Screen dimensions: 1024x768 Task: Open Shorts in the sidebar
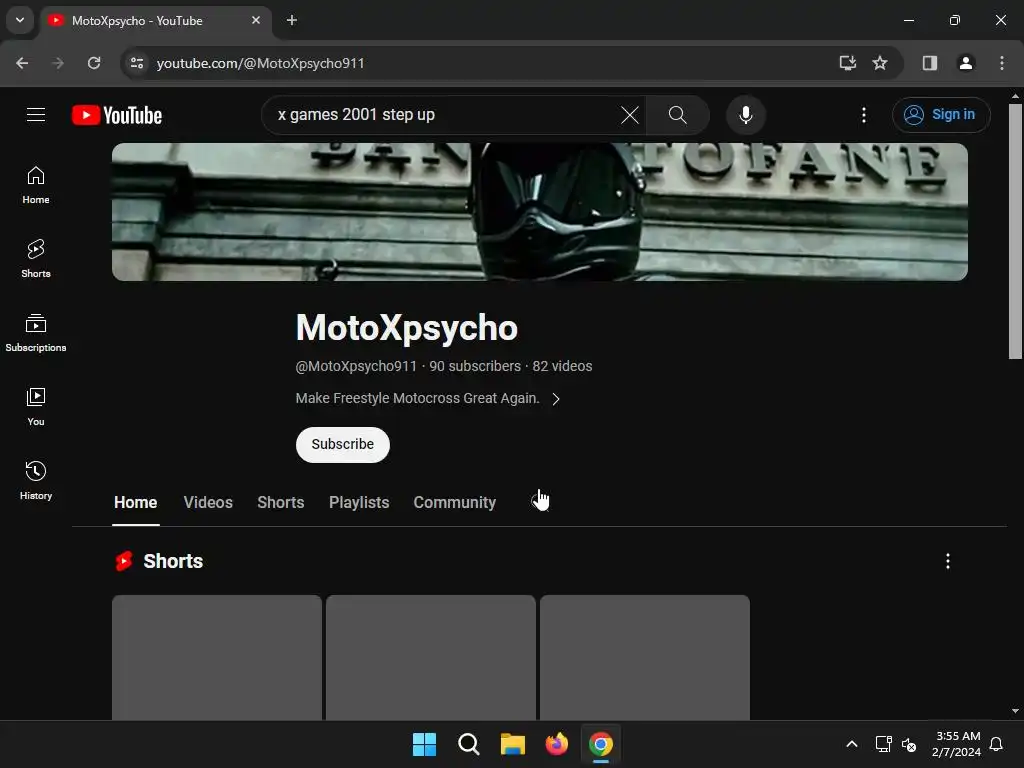click(36, 259)
